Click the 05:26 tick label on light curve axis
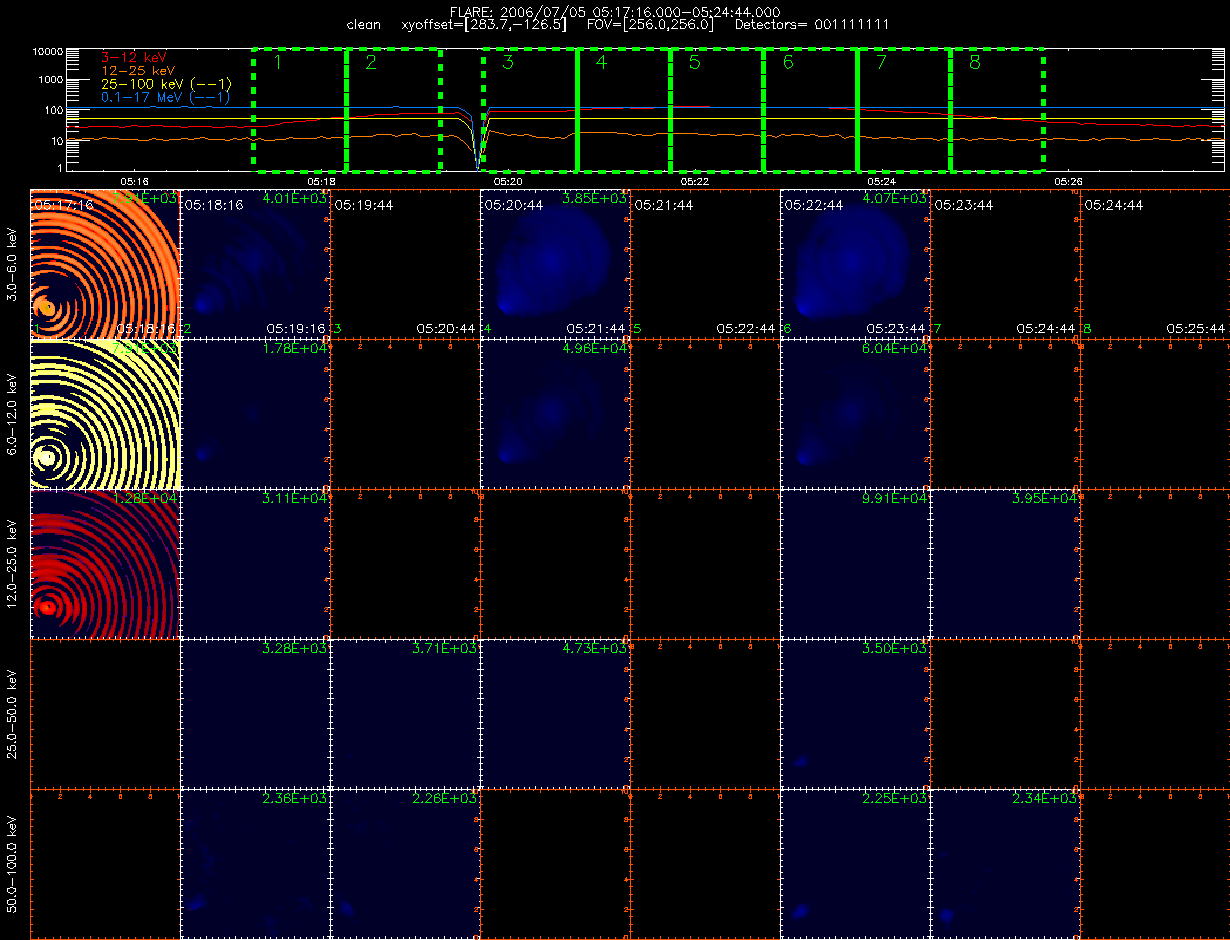 point(1069,181)
